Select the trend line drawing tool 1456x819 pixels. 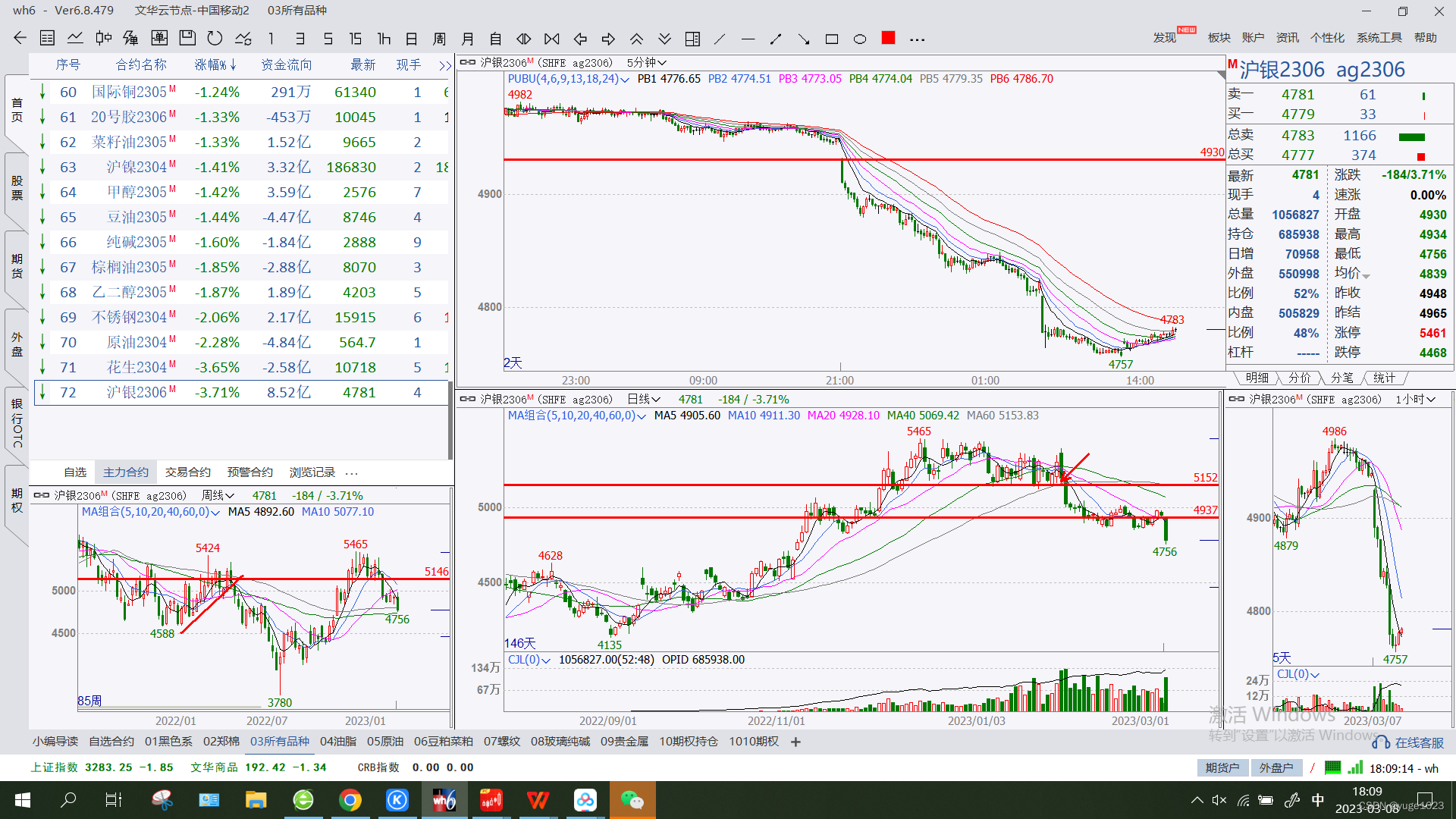pos(720,39)
